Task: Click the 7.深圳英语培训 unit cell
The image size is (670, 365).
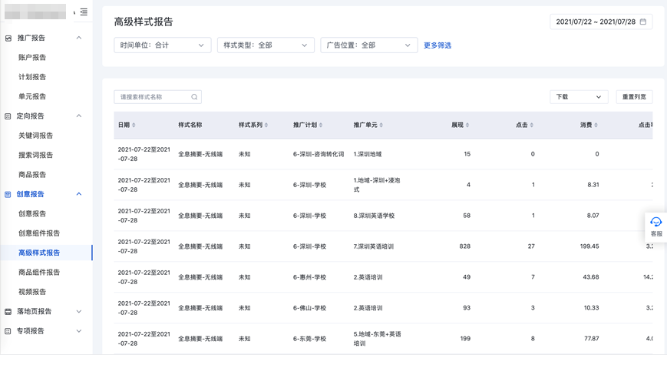Action: [x=373, y=247]
